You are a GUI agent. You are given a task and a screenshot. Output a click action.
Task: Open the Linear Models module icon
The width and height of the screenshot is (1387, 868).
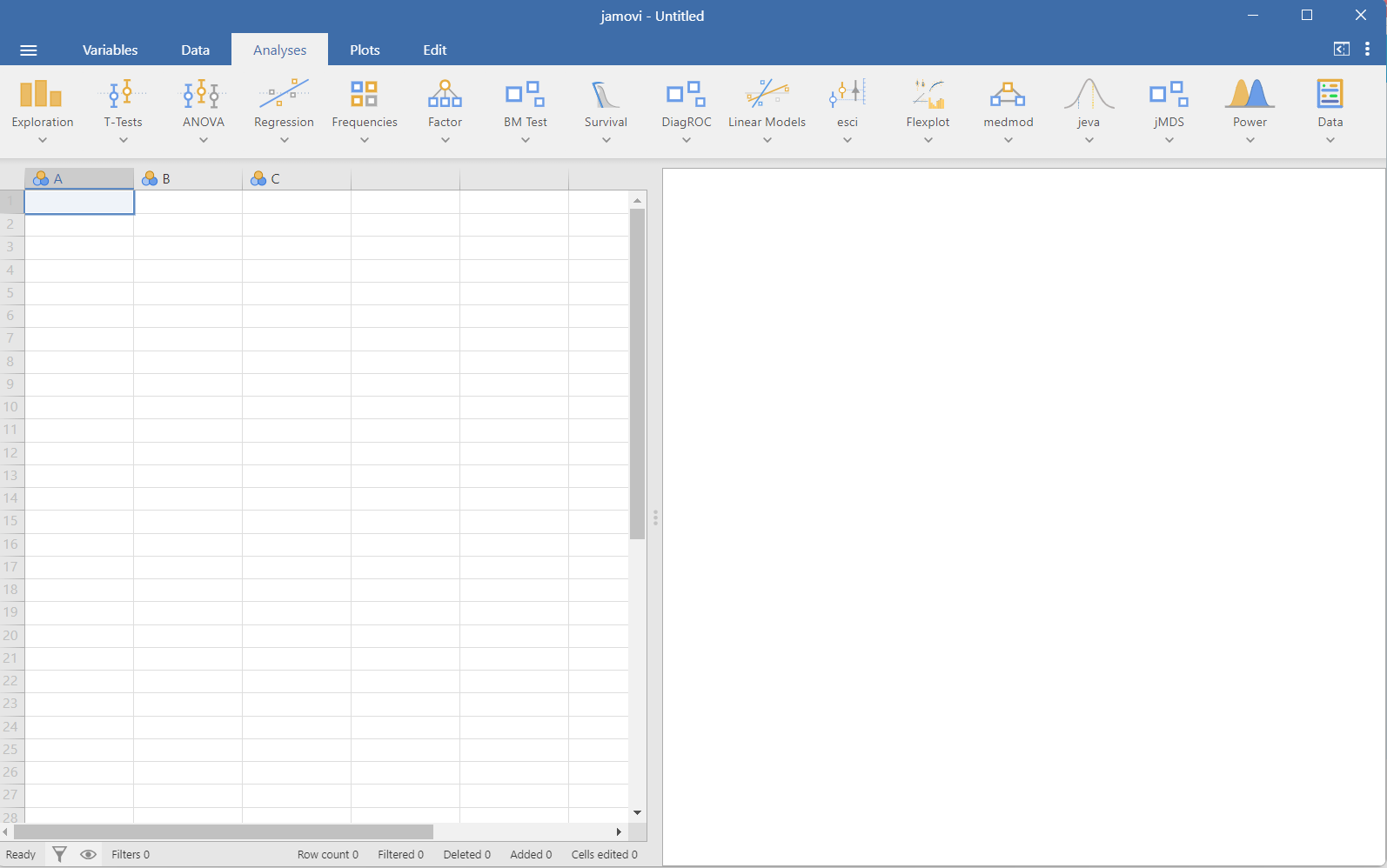click(x=767, y=94)
